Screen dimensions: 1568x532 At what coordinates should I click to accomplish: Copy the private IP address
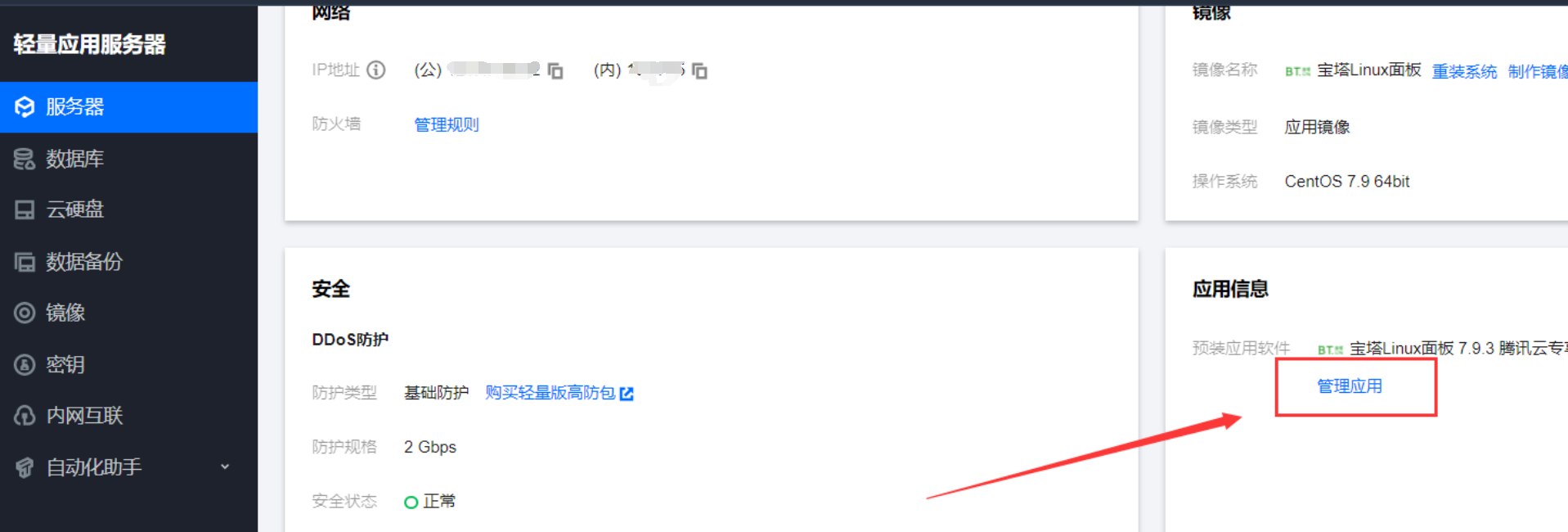pyautogui.click(x=699, y=71)
